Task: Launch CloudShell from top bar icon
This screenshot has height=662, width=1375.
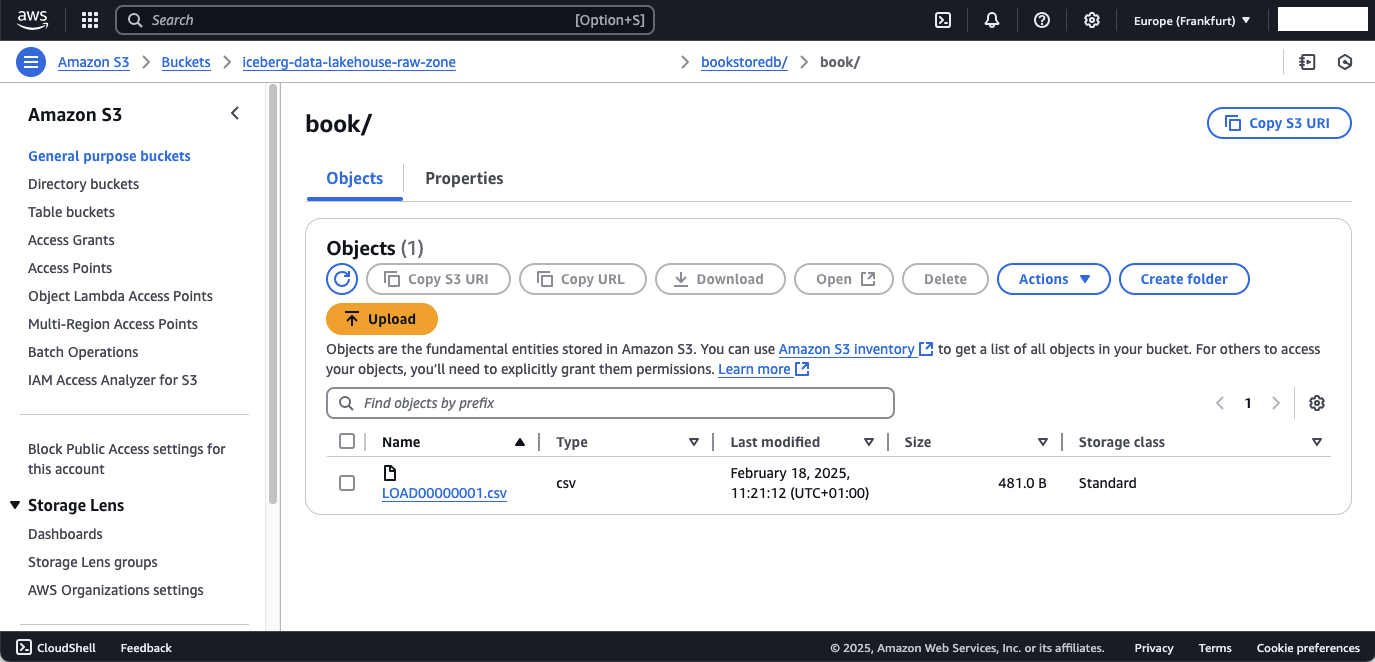Action: pos(942,20)
